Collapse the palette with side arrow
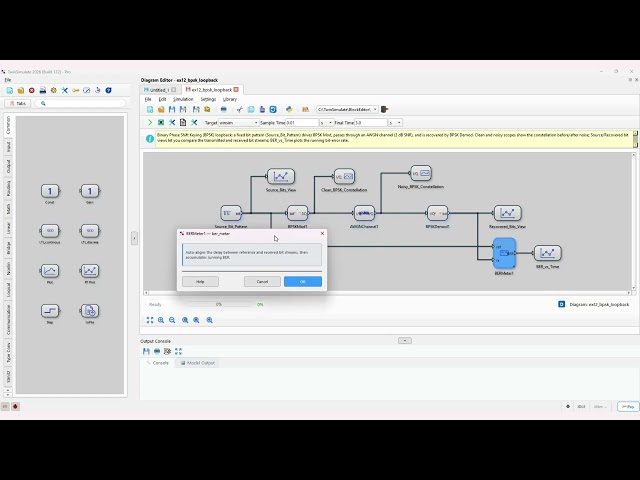This screenshot has width=640, height=480. coord(134,238)
